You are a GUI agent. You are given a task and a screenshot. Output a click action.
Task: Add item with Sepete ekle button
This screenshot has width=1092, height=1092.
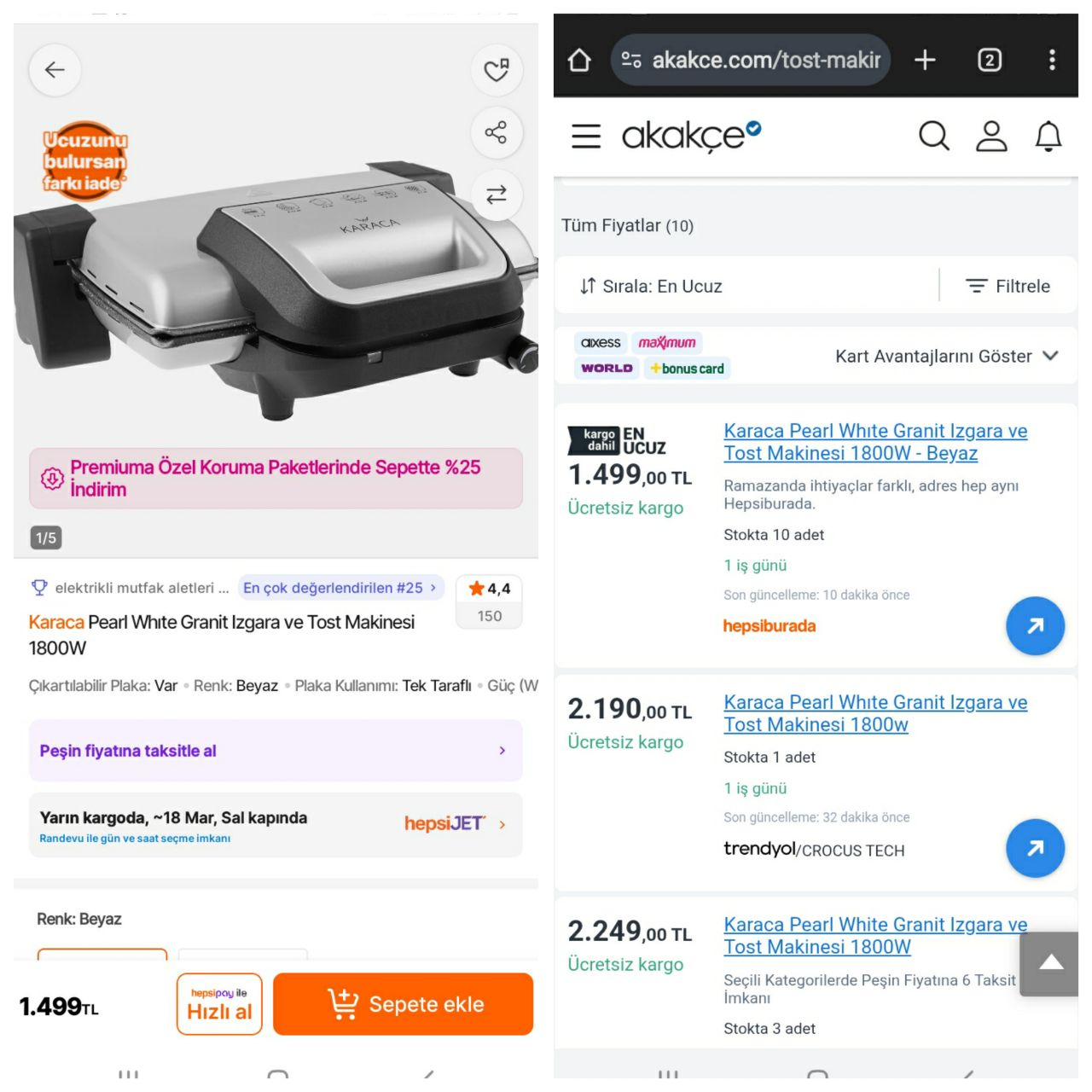point(403,1004)
